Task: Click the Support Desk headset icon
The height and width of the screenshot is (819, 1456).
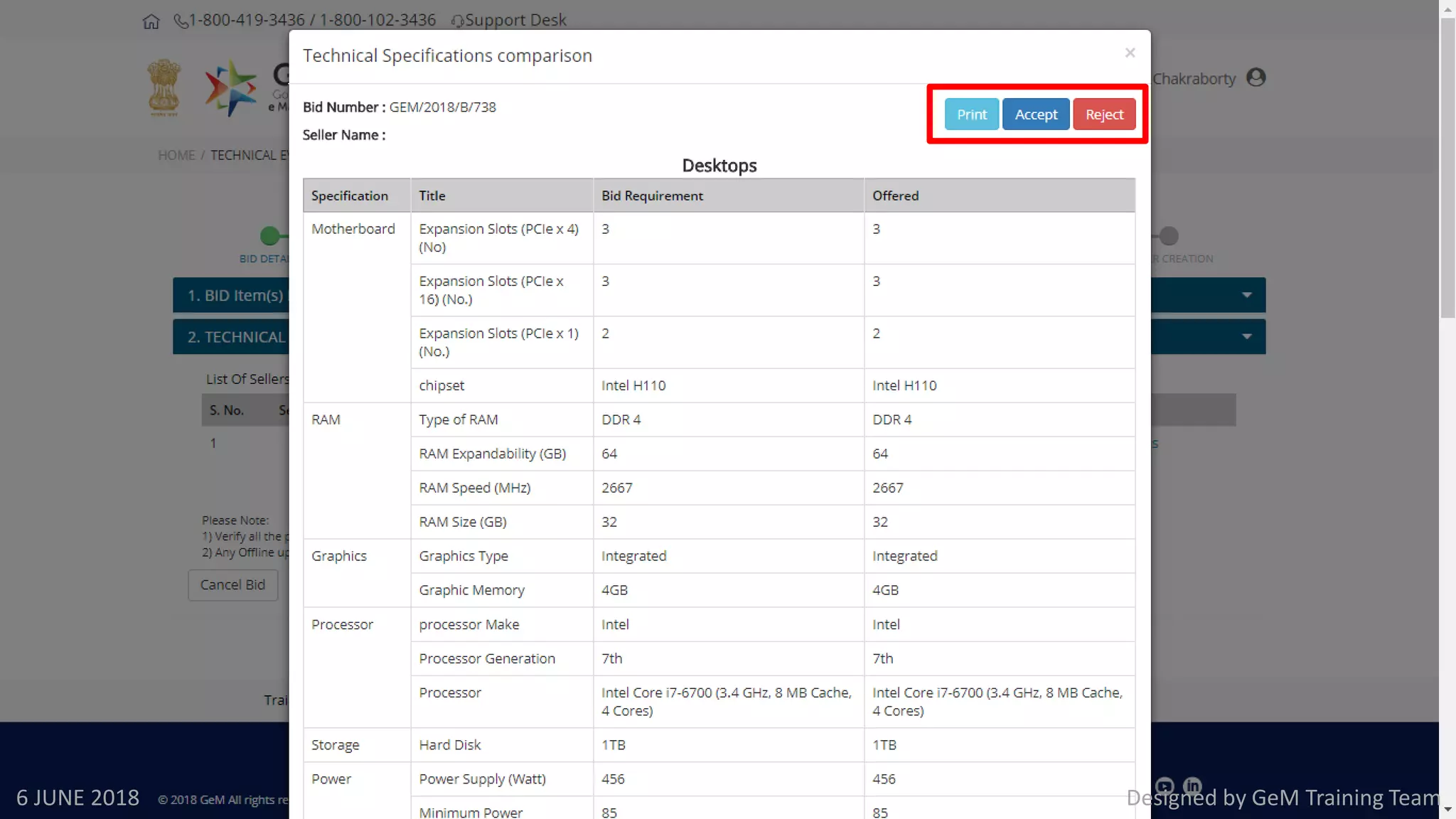Action: 457,21
